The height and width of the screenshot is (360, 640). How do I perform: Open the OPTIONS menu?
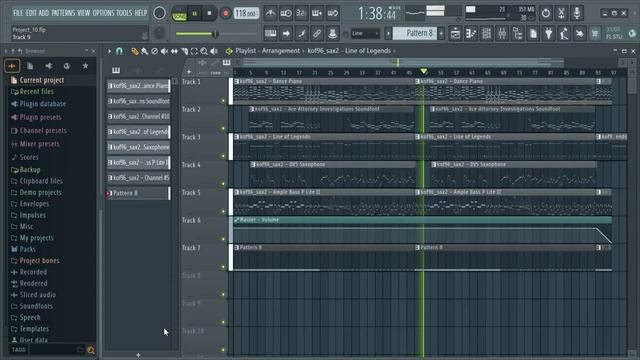[103, 13]
